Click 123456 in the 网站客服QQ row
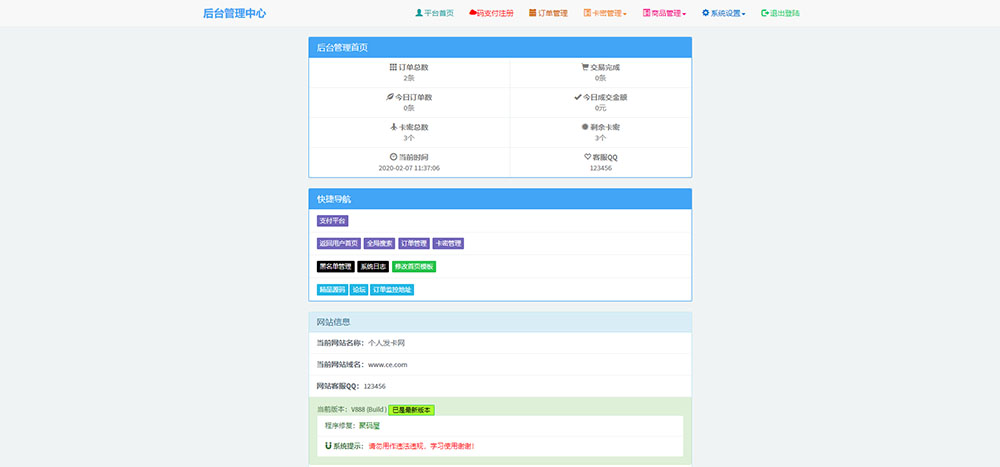The image size is (1000, 467). [375, 387]
